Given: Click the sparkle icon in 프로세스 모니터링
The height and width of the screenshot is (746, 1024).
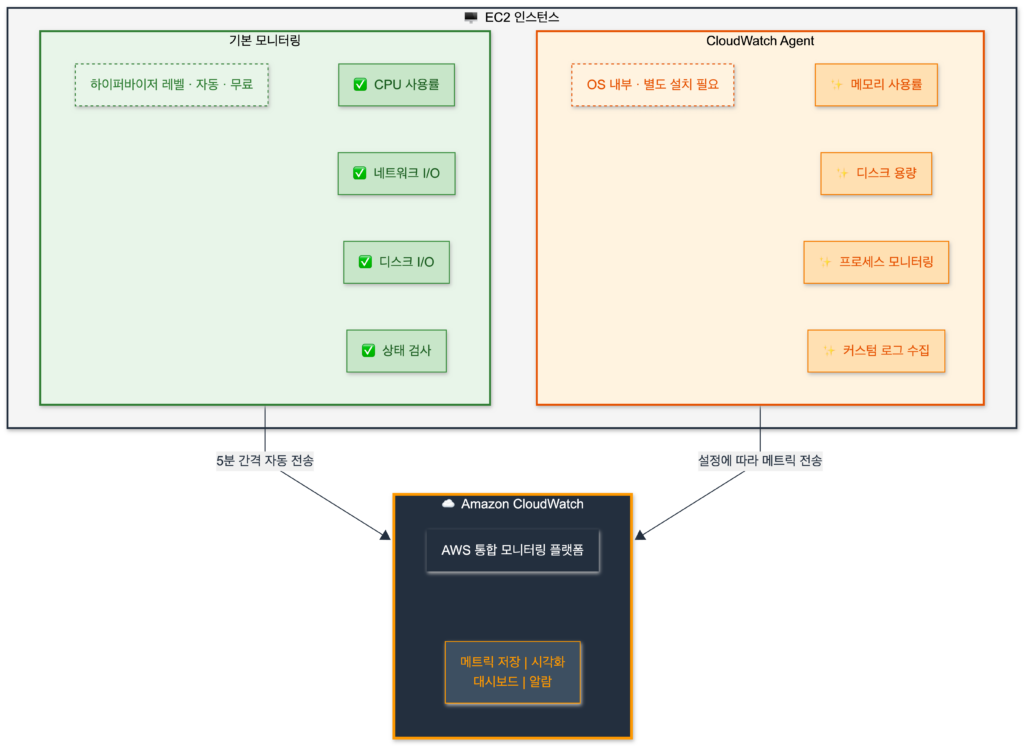Looking at the screenshot, I should coord(825,262).
